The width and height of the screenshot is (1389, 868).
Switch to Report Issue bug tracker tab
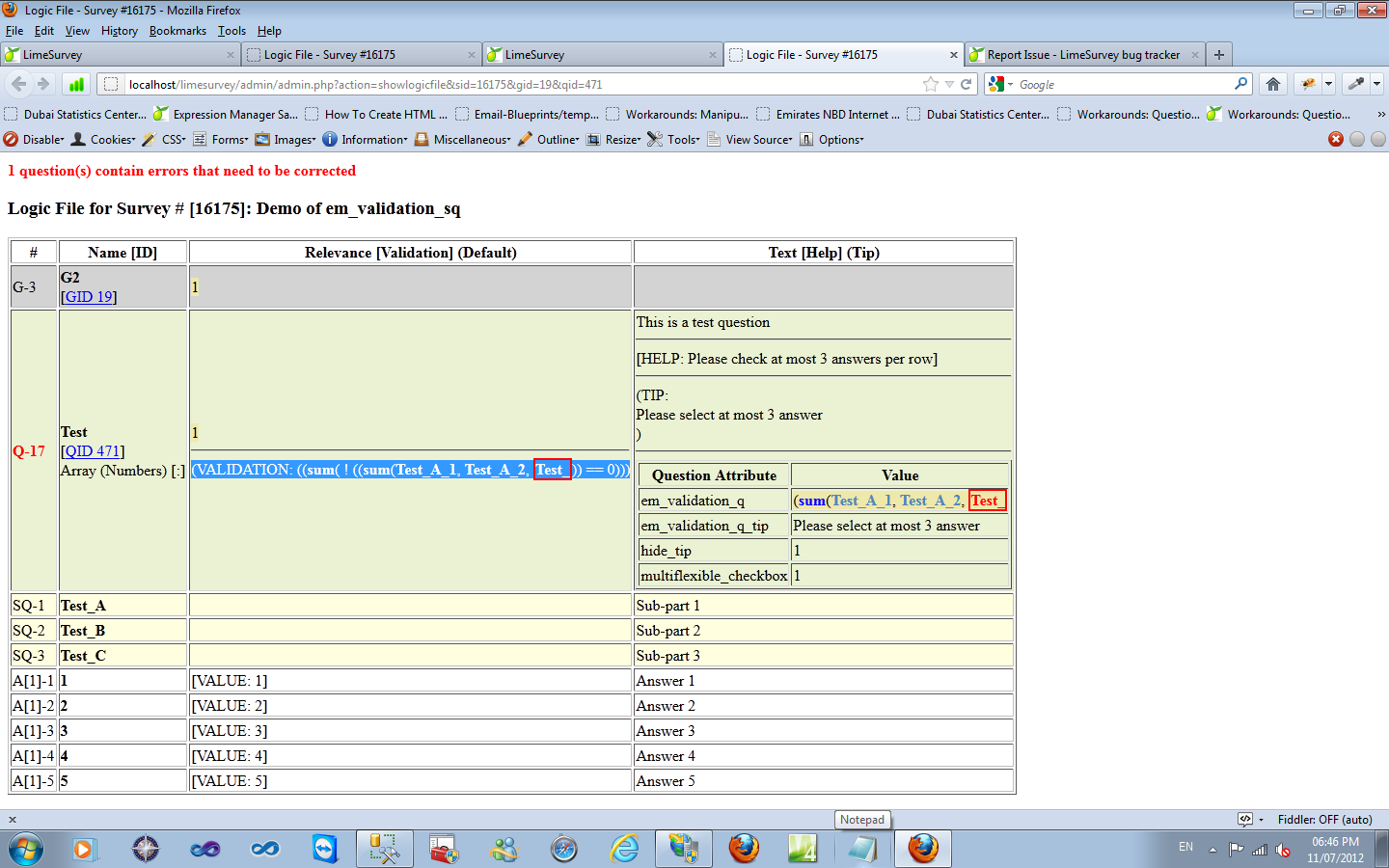1082,55
